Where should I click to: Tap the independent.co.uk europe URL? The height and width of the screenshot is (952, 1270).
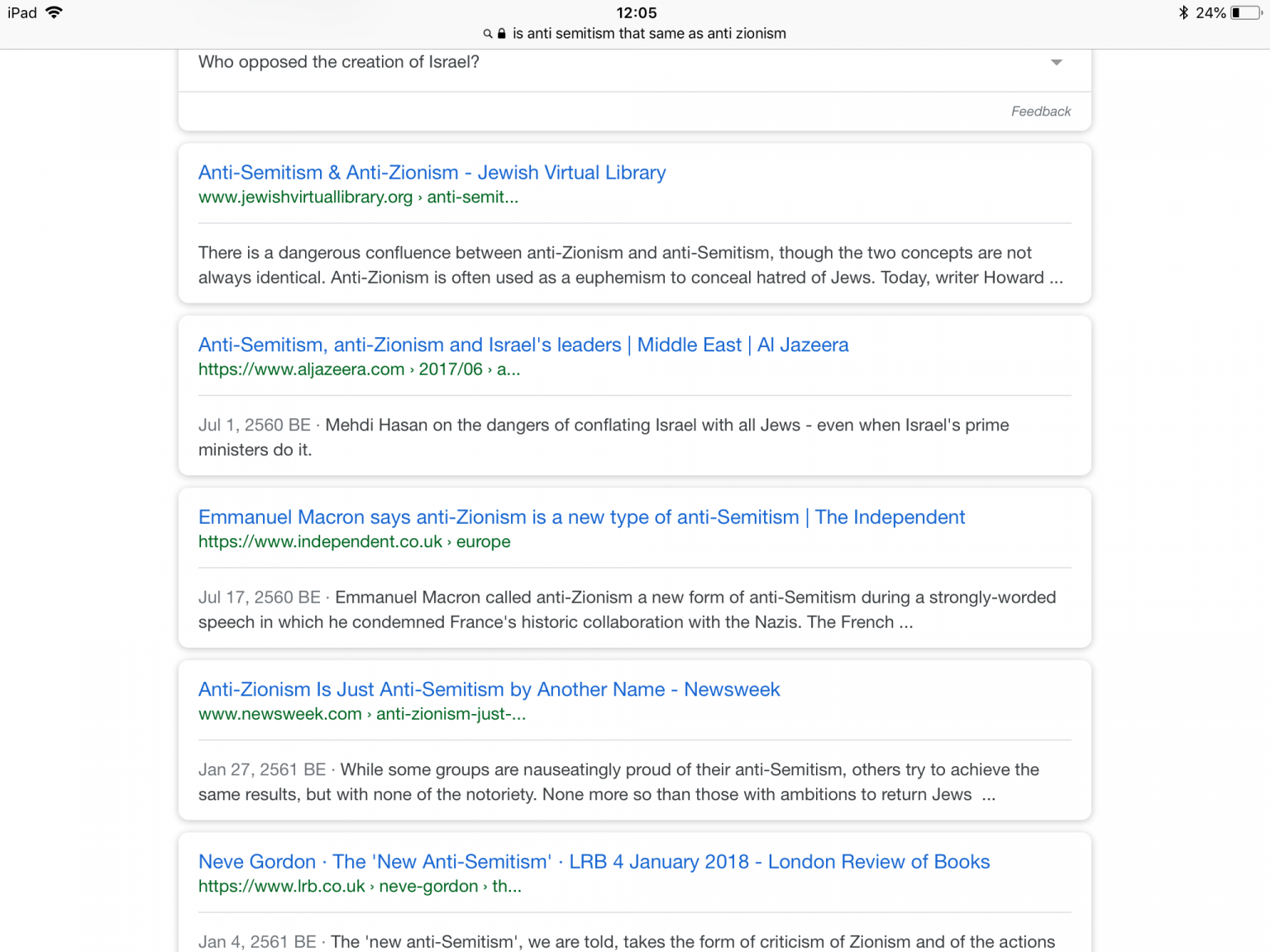coord(354,542)
